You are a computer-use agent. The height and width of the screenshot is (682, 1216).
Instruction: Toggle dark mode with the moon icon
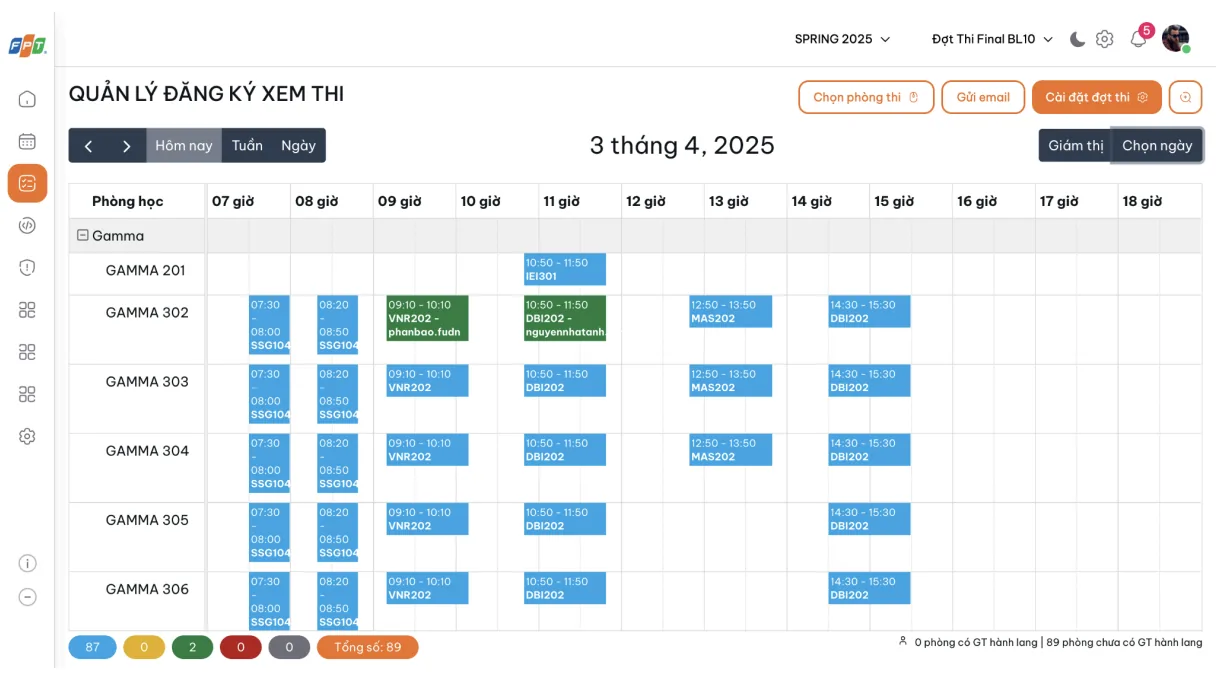[x=1077, y=39]
